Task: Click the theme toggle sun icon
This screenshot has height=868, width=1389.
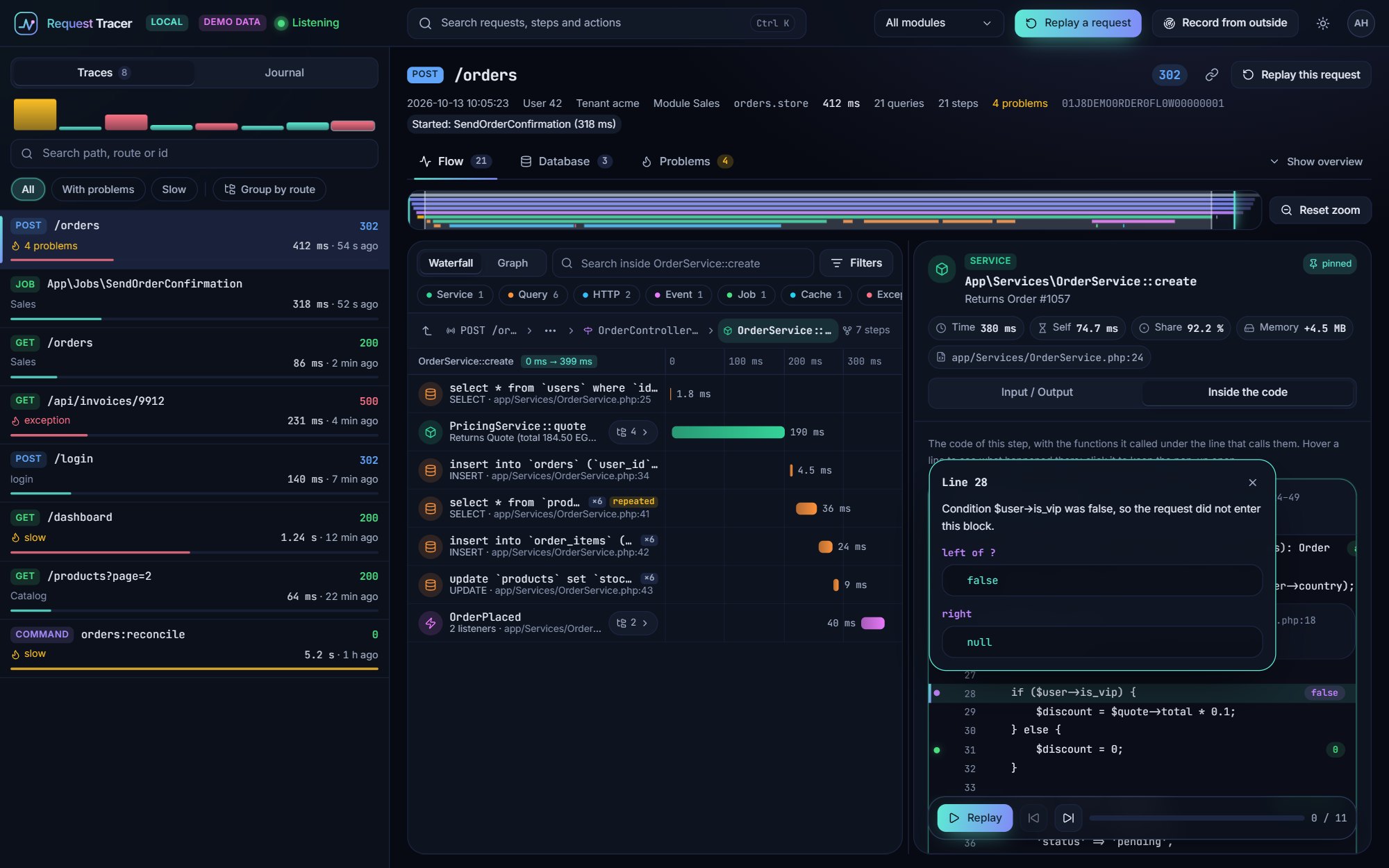Action: [1322, 23]
